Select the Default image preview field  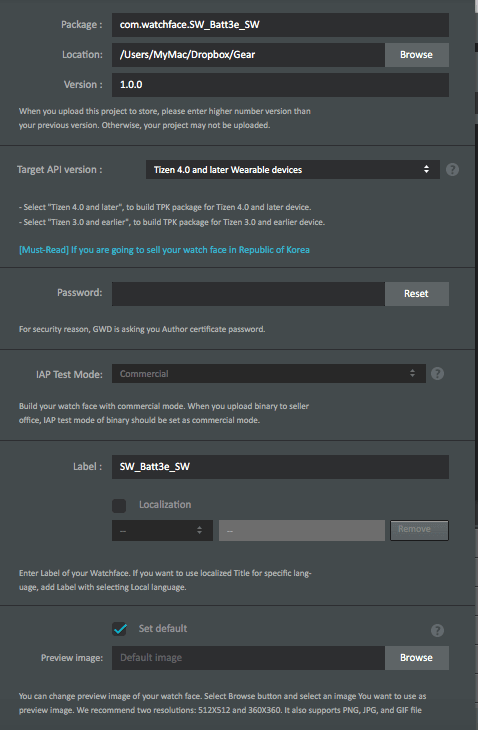(x=248, y=658)
